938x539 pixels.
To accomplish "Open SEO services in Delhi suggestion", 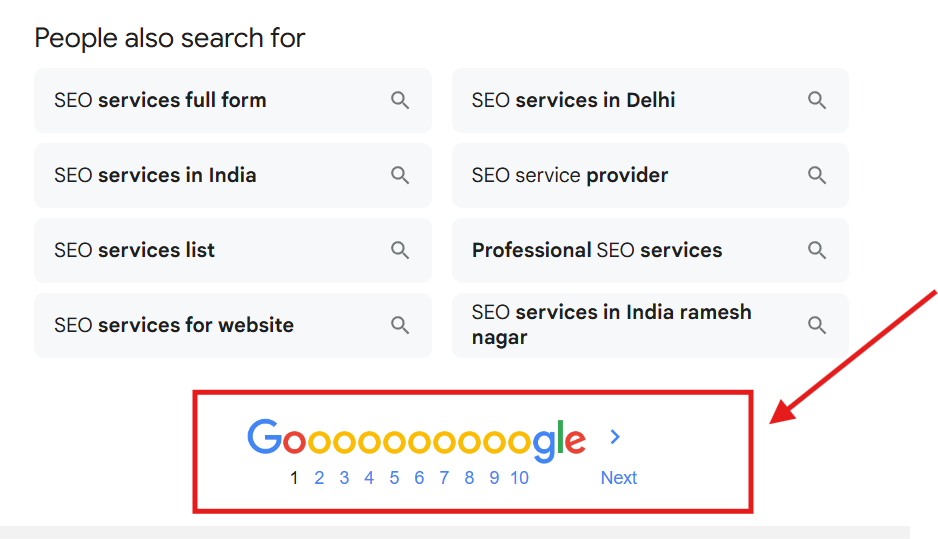I will pyautogui.click(x=573, y=100).
